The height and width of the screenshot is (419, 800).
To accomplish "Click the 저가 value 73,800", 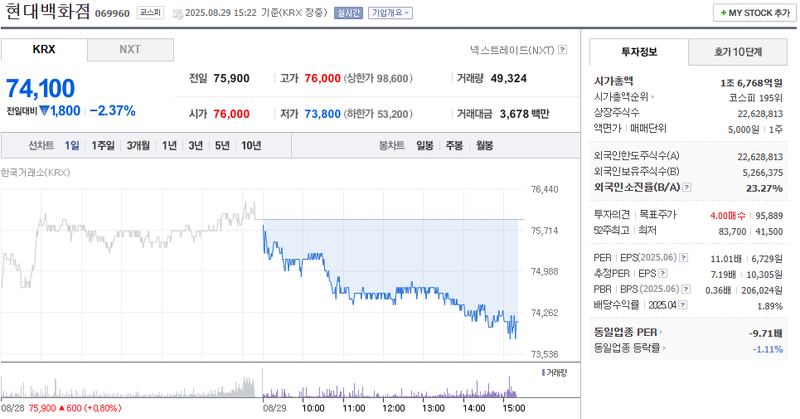I will (x=322, y=114).
